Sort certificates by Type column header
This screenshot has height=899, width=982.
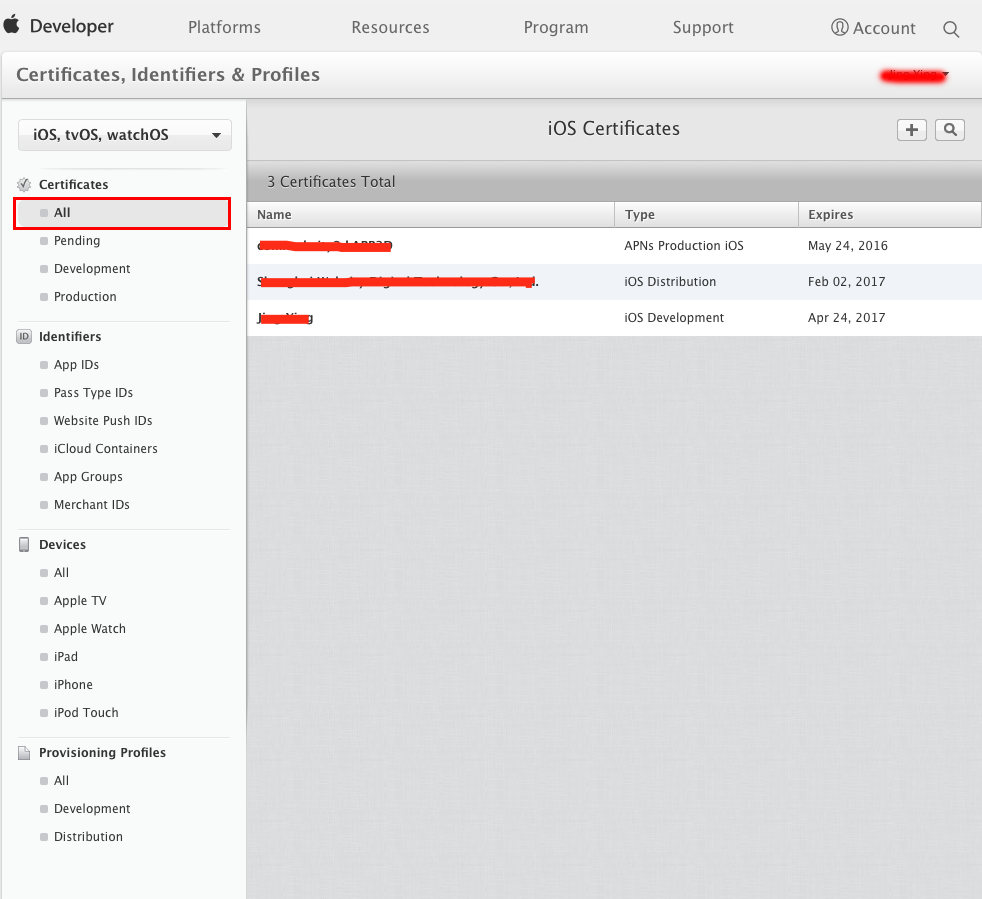click(x=640, y=215)
